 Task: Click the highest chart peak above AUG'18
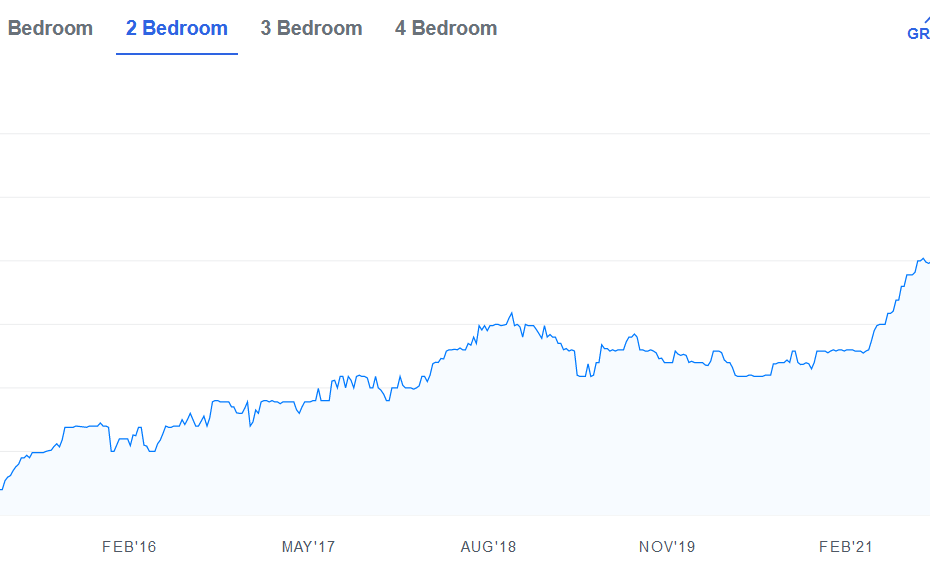[512, 313]
